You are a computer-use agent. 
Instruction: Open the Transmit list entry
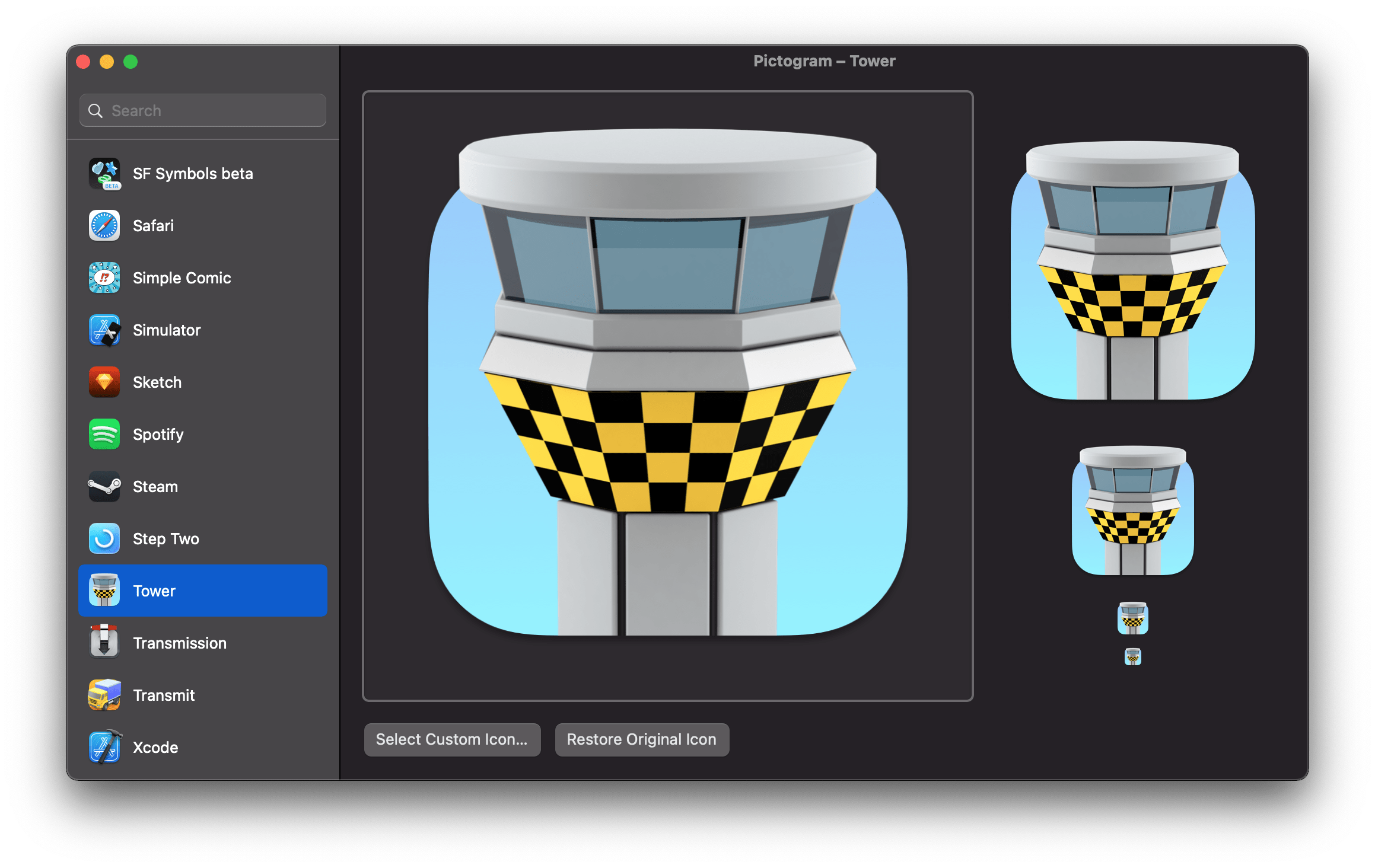click(x=164, y=695)
